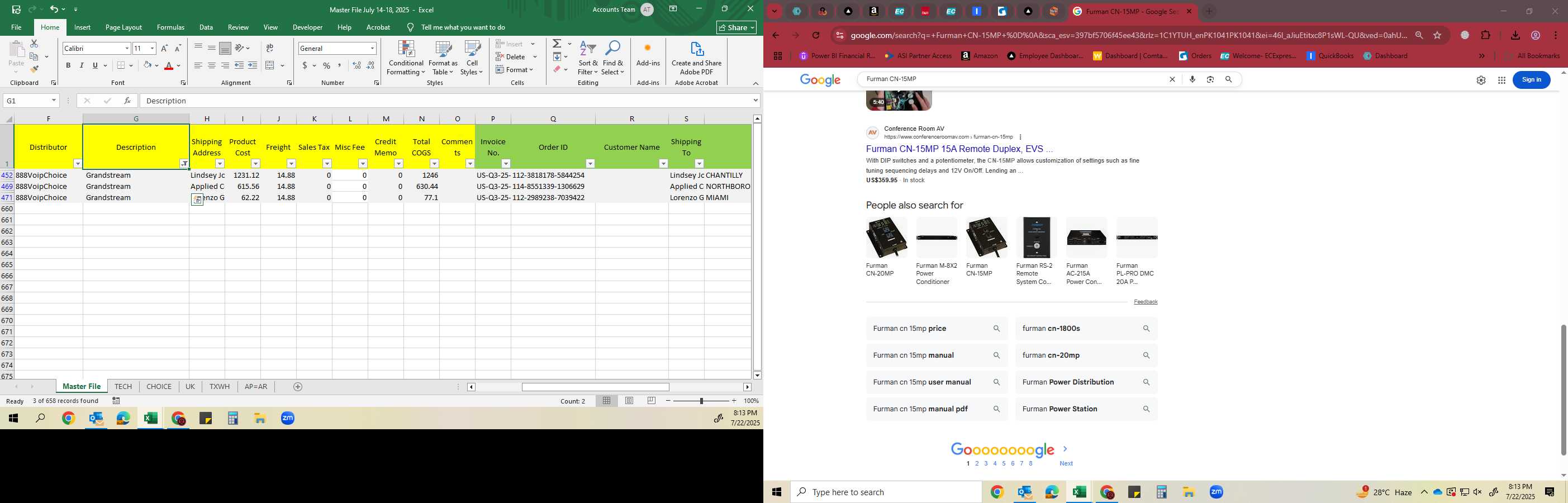The image size is (1568, 503).
Task: Click the Decrease Font Size icon
Action: click(x=178, y=48)
